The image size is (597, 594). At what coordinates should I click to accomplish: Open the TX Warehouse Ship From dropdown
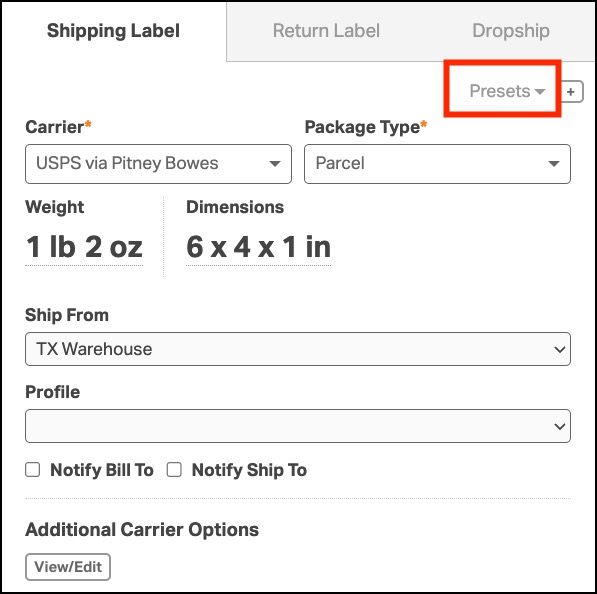pos(298,349)
